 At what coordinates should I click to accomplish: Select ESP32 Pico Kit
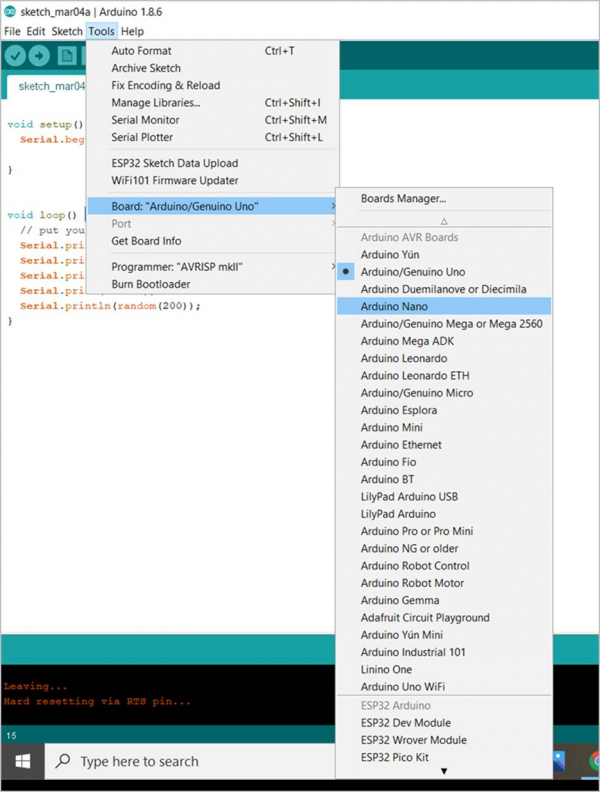pyautogui.click(x=444, y=757)
